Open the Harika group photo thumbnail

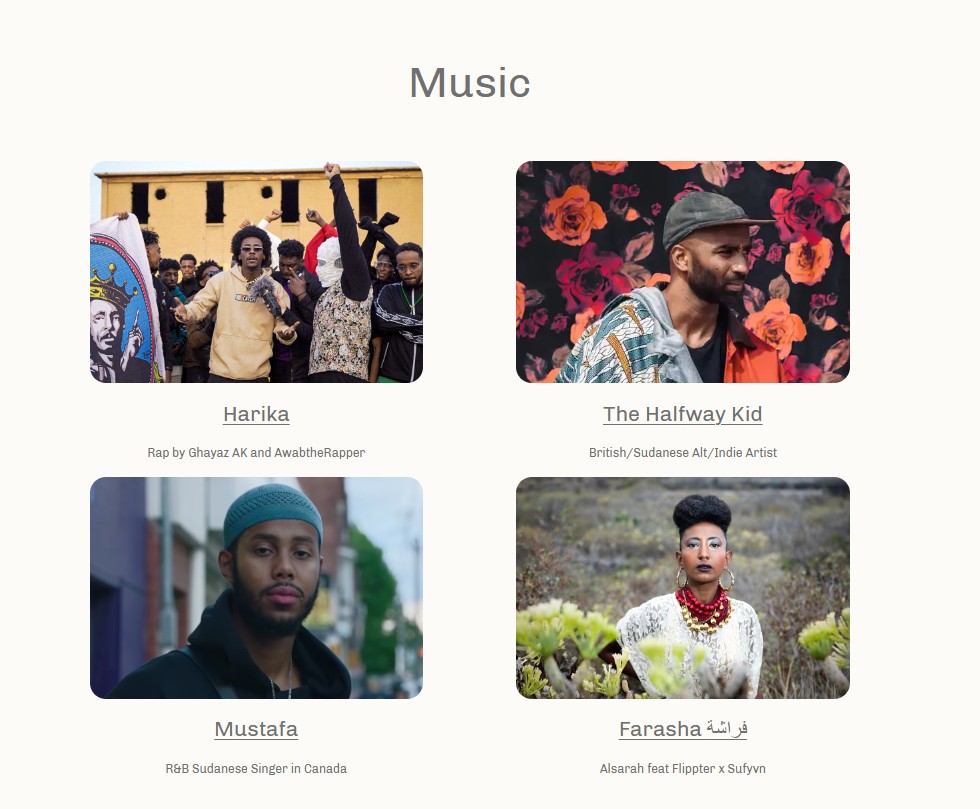(256, 272)
